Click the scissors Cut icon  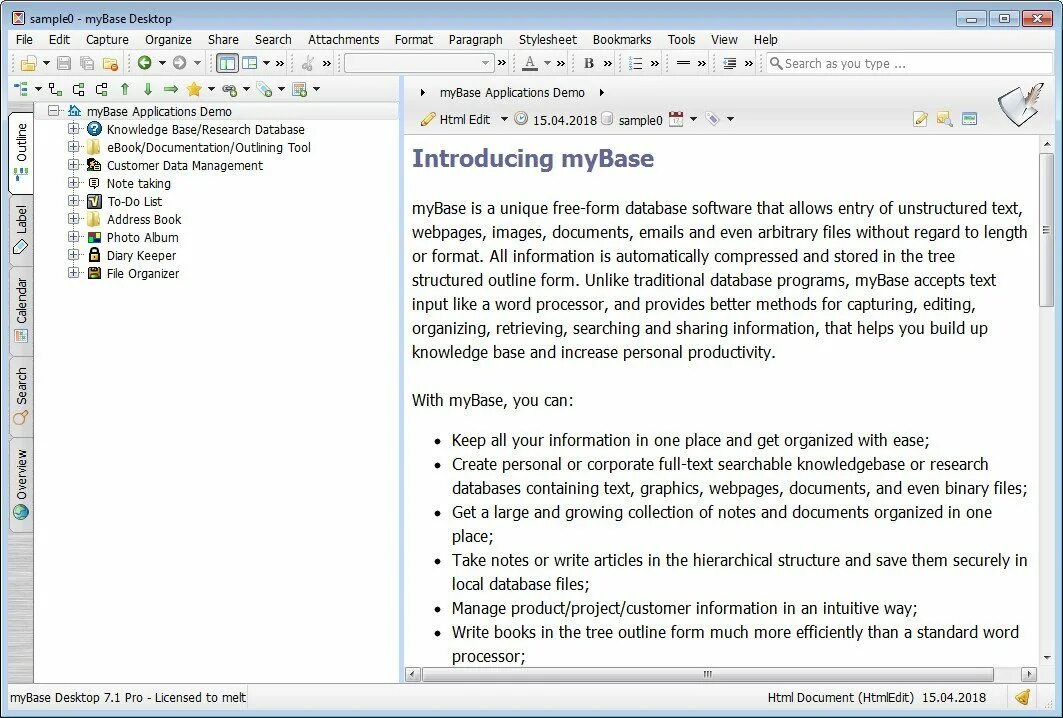coord(308,64)
